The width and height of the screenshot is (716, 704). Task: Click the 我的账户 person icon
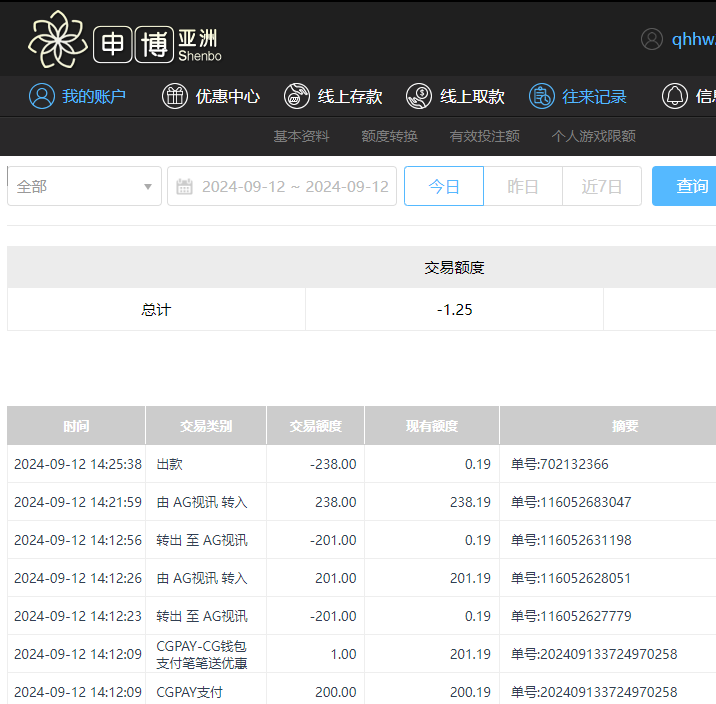click(42, 96)
